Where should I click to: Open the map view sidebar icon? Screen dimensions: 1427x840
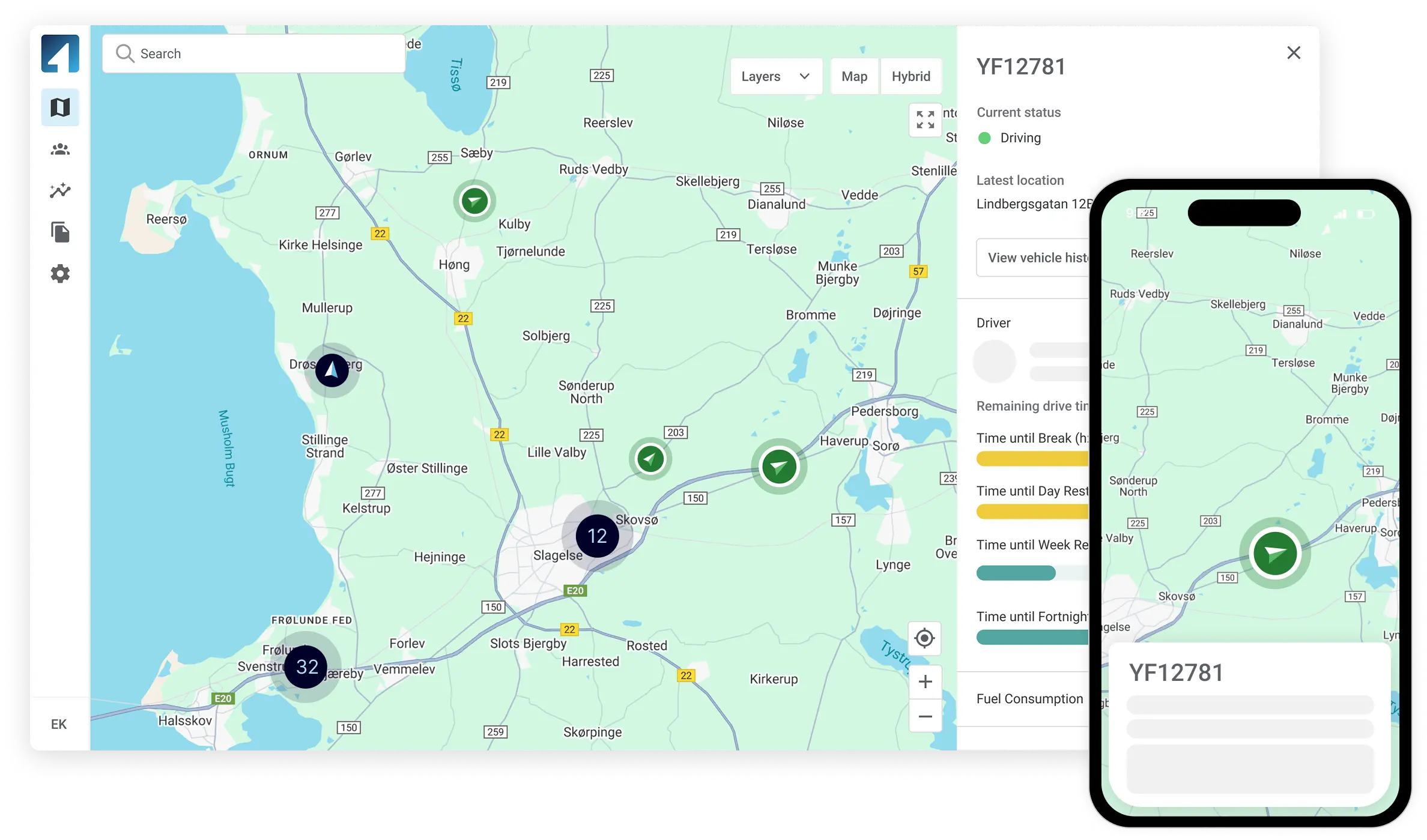tap(60, 107)
